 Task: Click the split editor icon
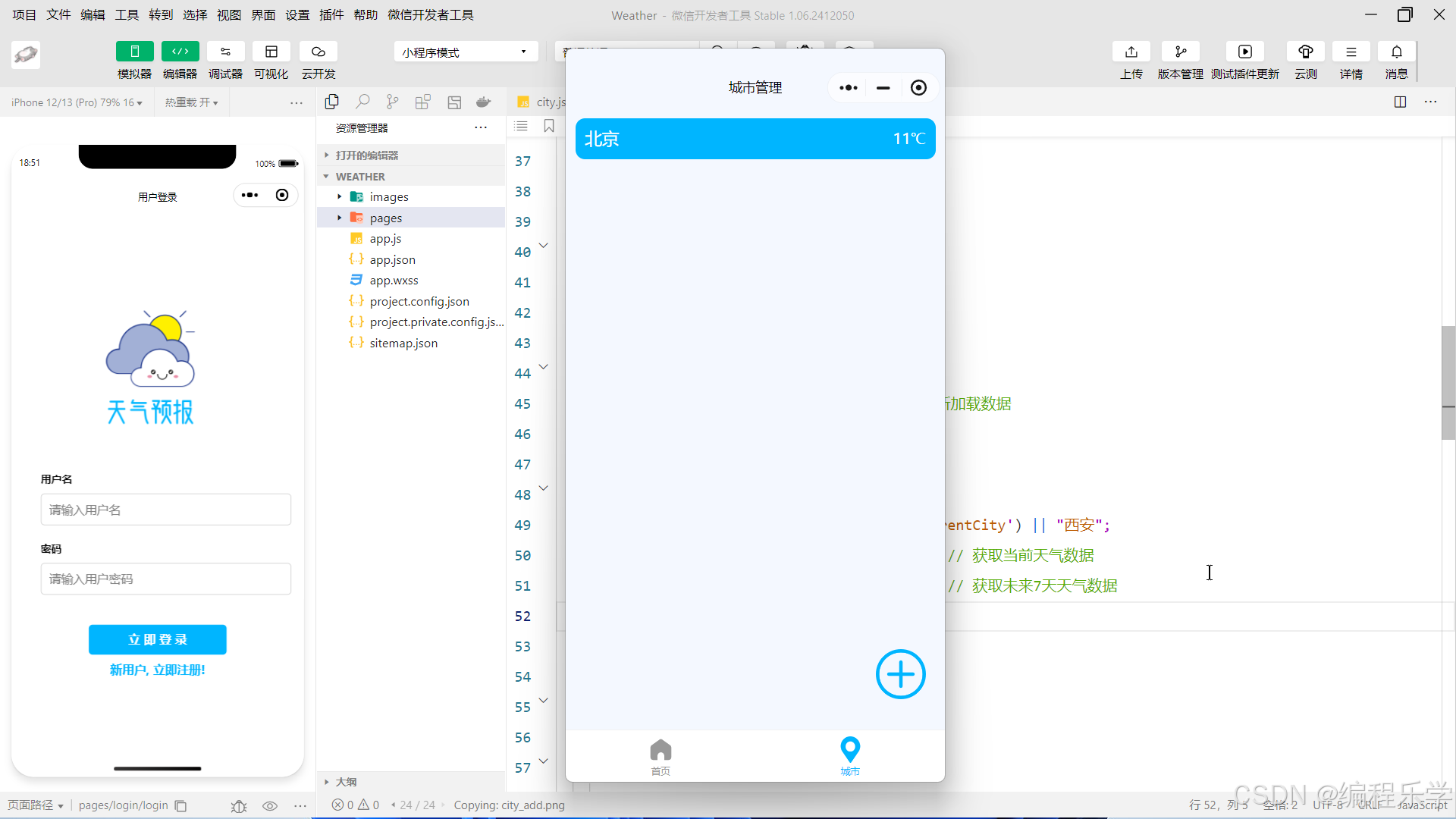1400,102
